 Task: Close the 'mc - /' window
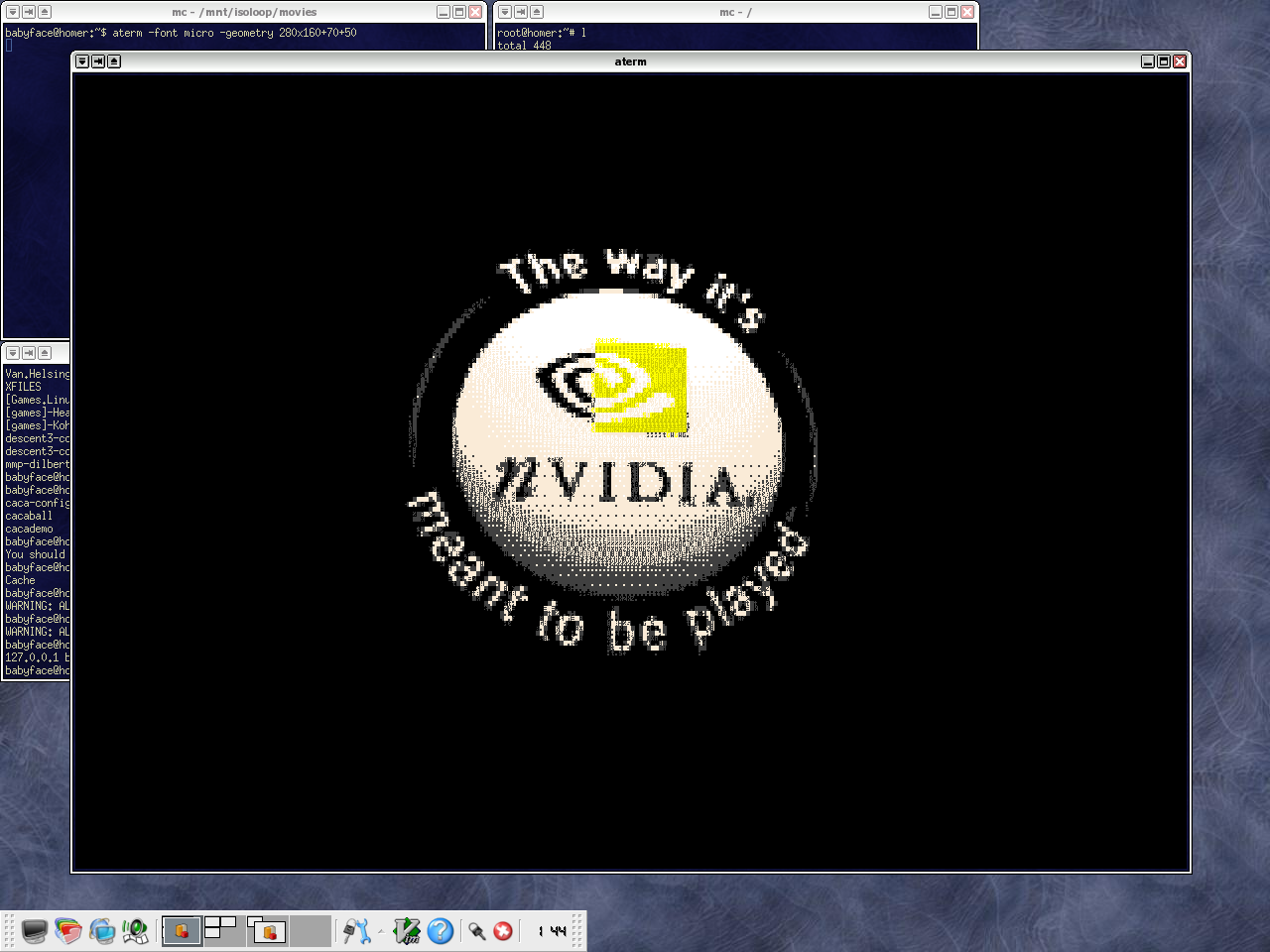(967, 12)
